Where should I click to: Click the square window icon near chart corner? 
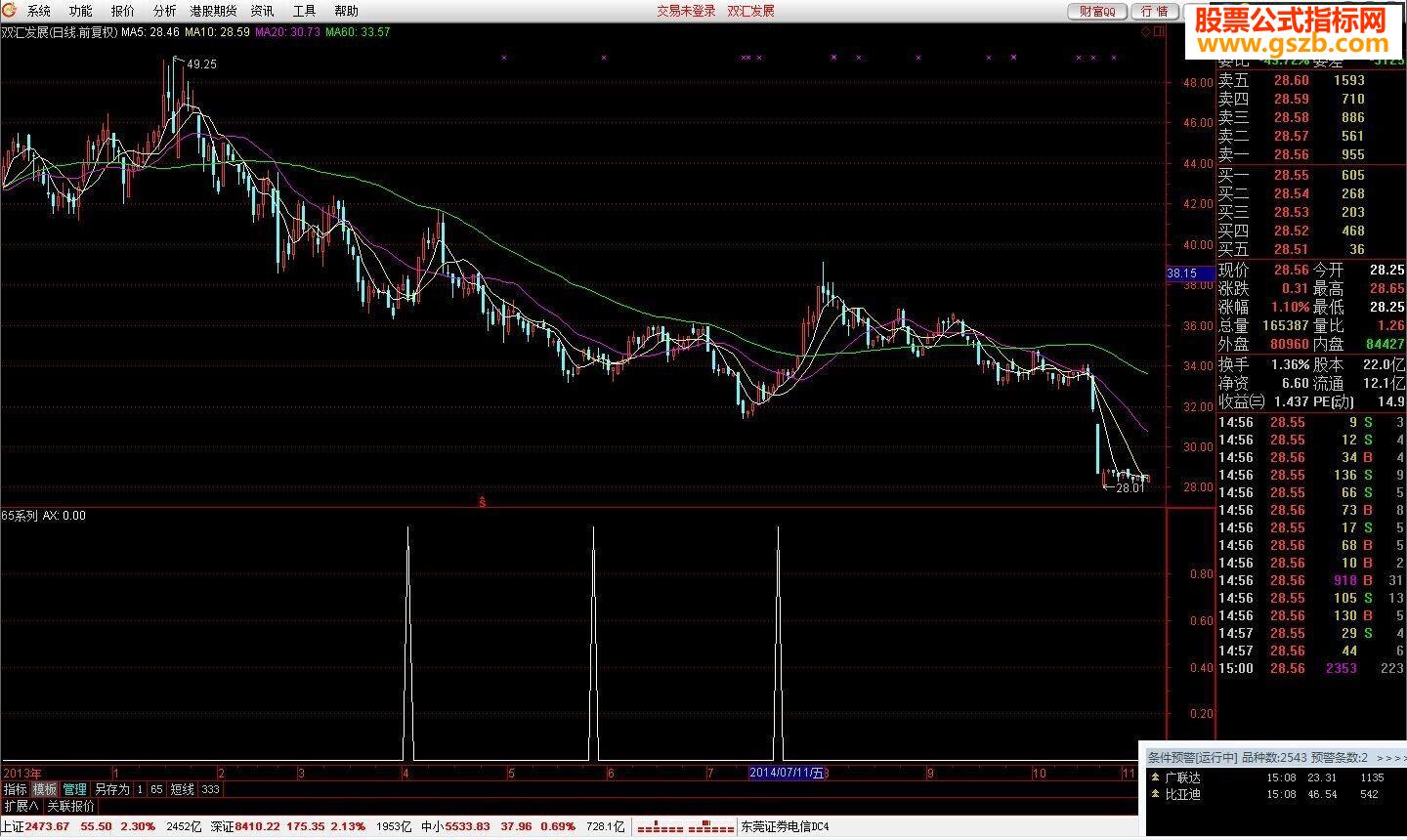1159,32
